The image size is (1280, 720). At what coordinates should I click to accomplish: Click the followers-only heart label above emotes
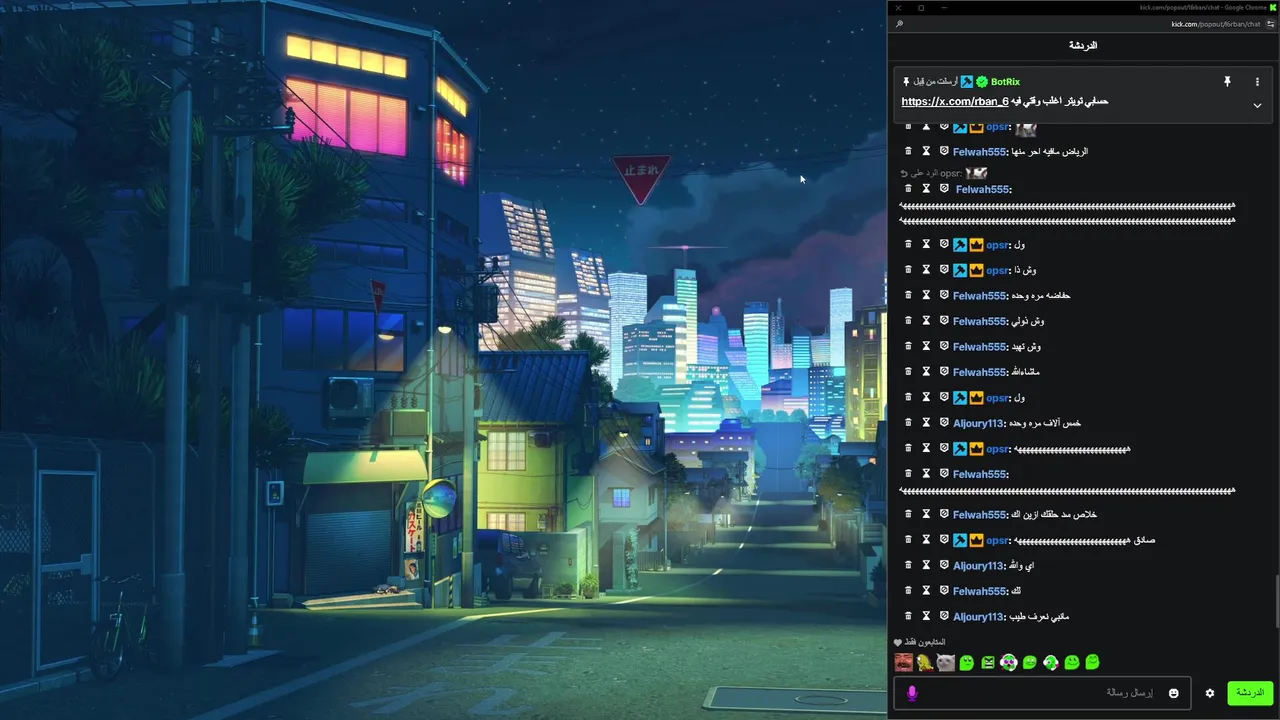point(920,642)
